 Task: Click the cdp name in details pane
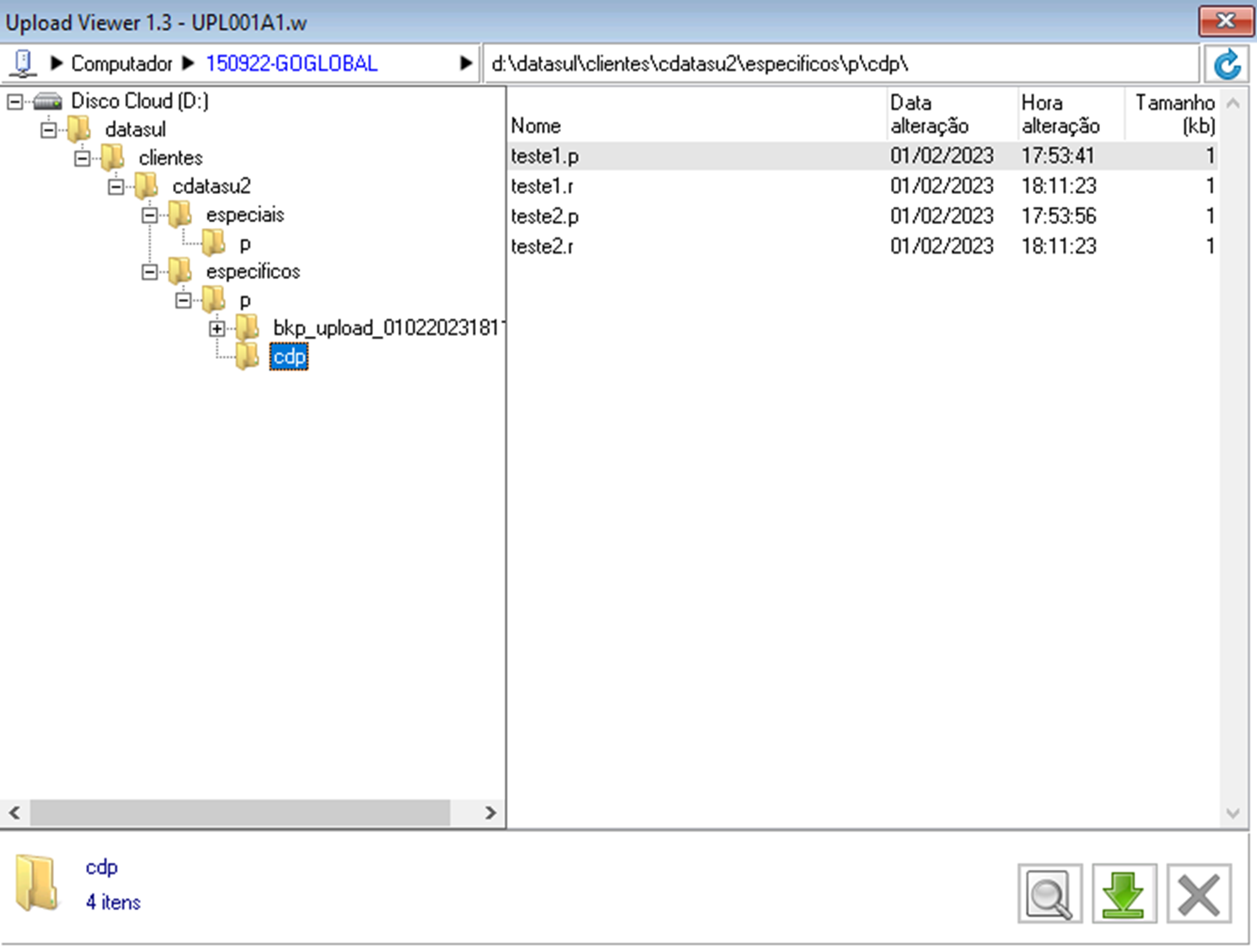(x=102, y=867)
